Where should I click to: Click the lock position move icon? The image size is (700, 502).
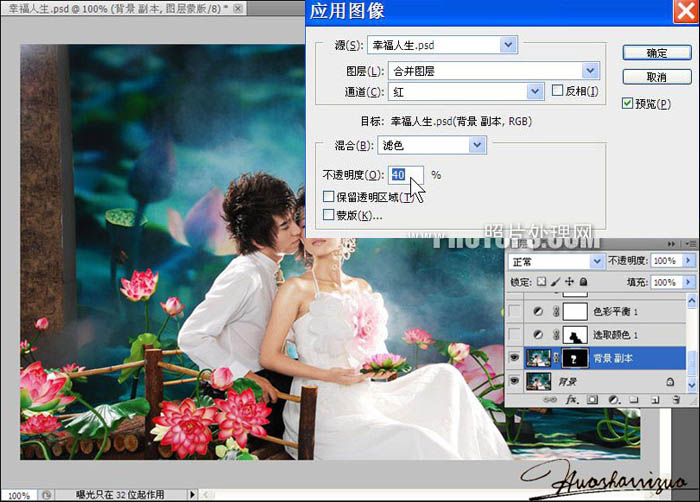point(569,282)
